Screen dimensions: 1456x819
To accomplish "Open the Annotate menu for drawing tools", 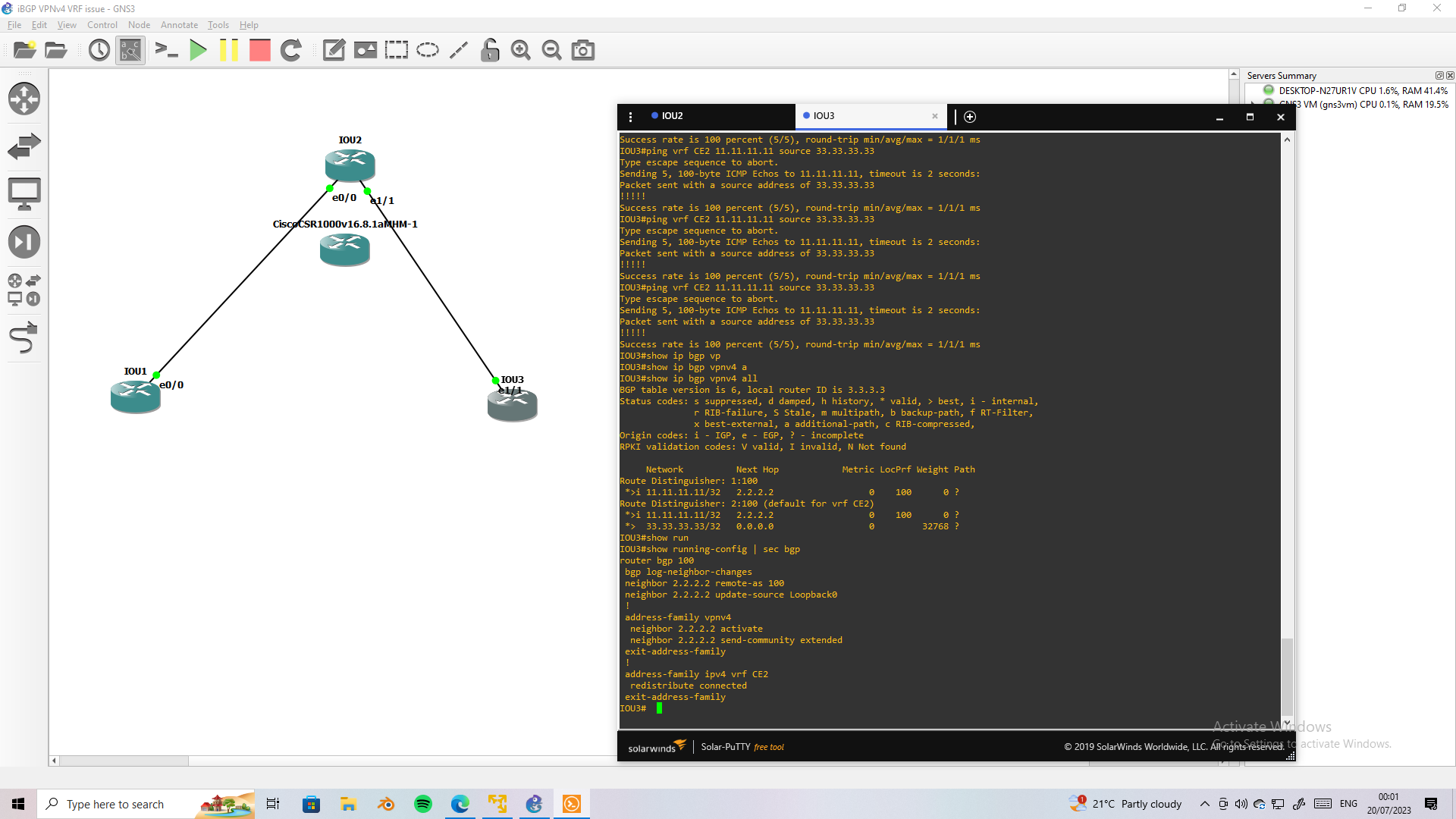I will coord(179,24).
